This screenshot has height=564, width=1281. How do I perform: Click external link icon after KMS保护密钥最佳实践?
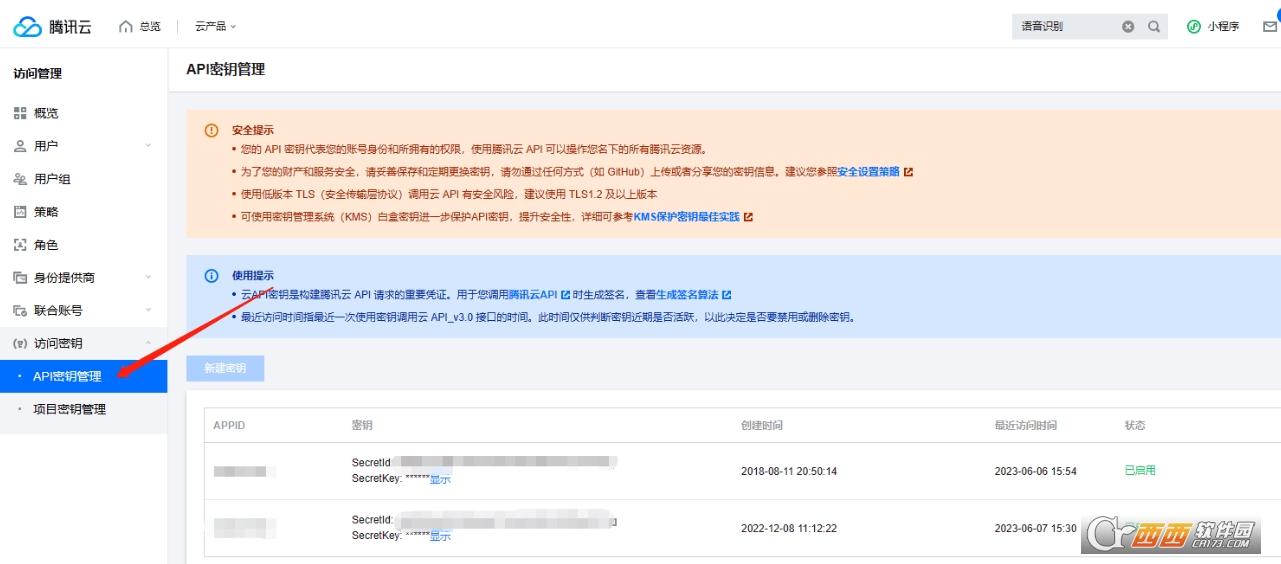click(x=748, y=216)
